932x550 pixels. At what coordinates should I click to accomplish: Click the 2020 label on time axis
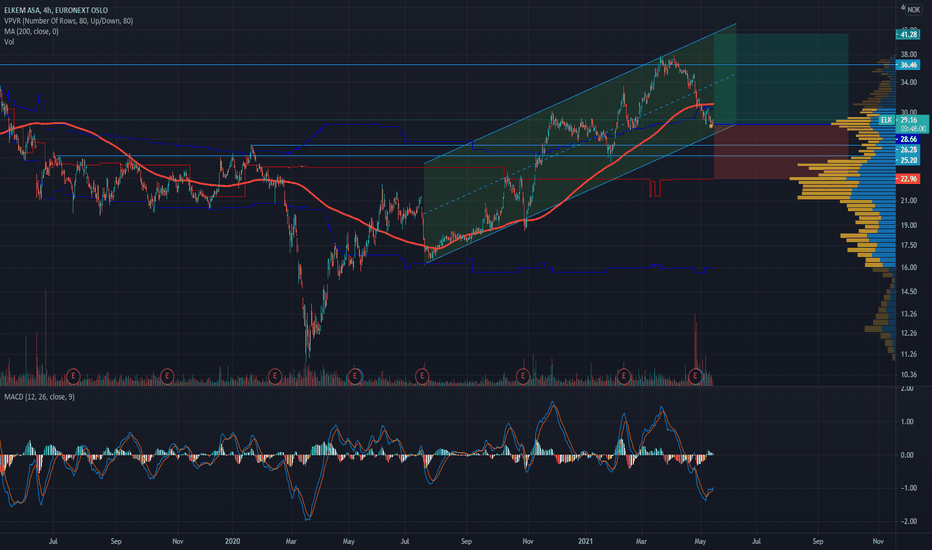click(x=232, y=541)
